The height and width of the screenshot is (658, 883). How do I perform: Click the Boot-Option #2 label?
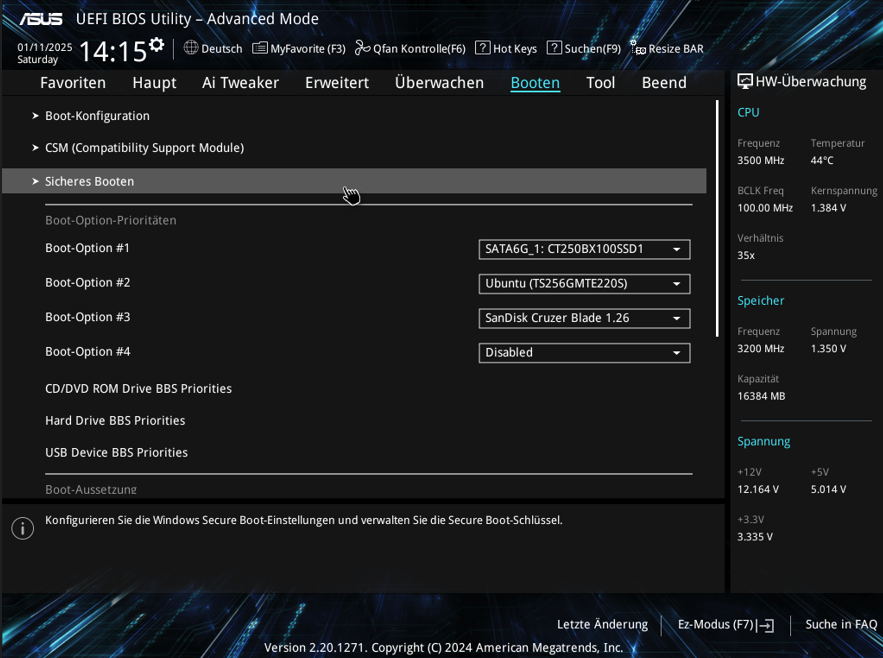(87, 282)
